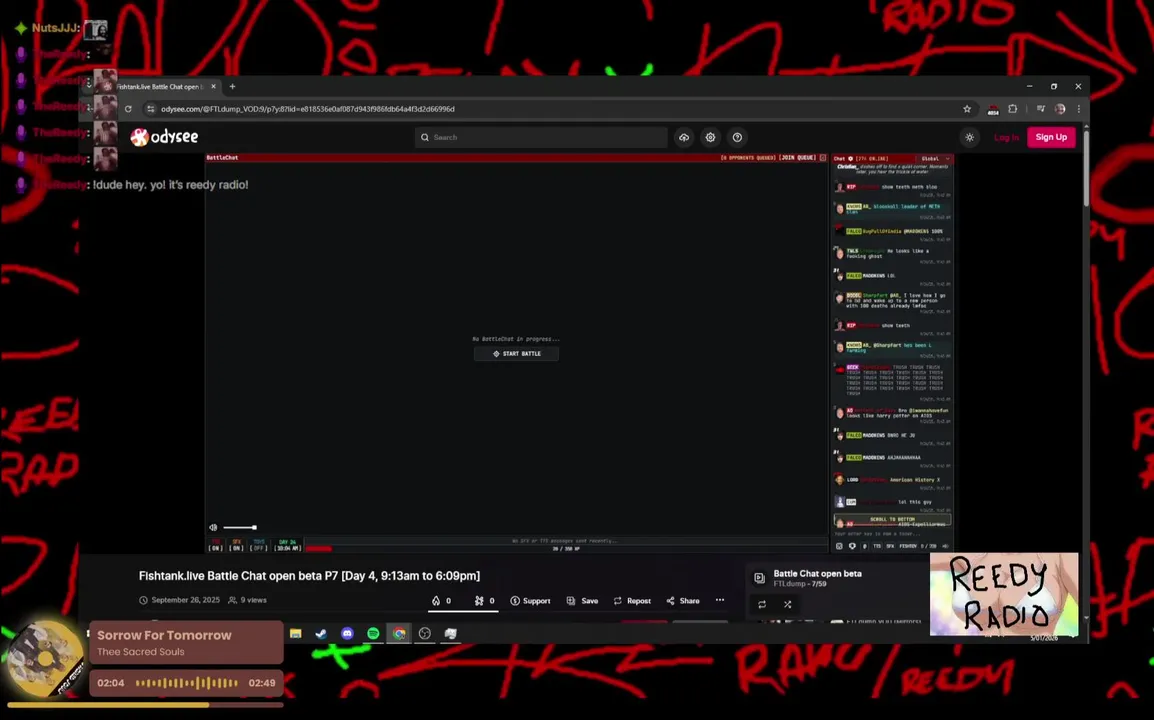Select American History X chat message
1154x720 pixels.
[x=892, y=480]
